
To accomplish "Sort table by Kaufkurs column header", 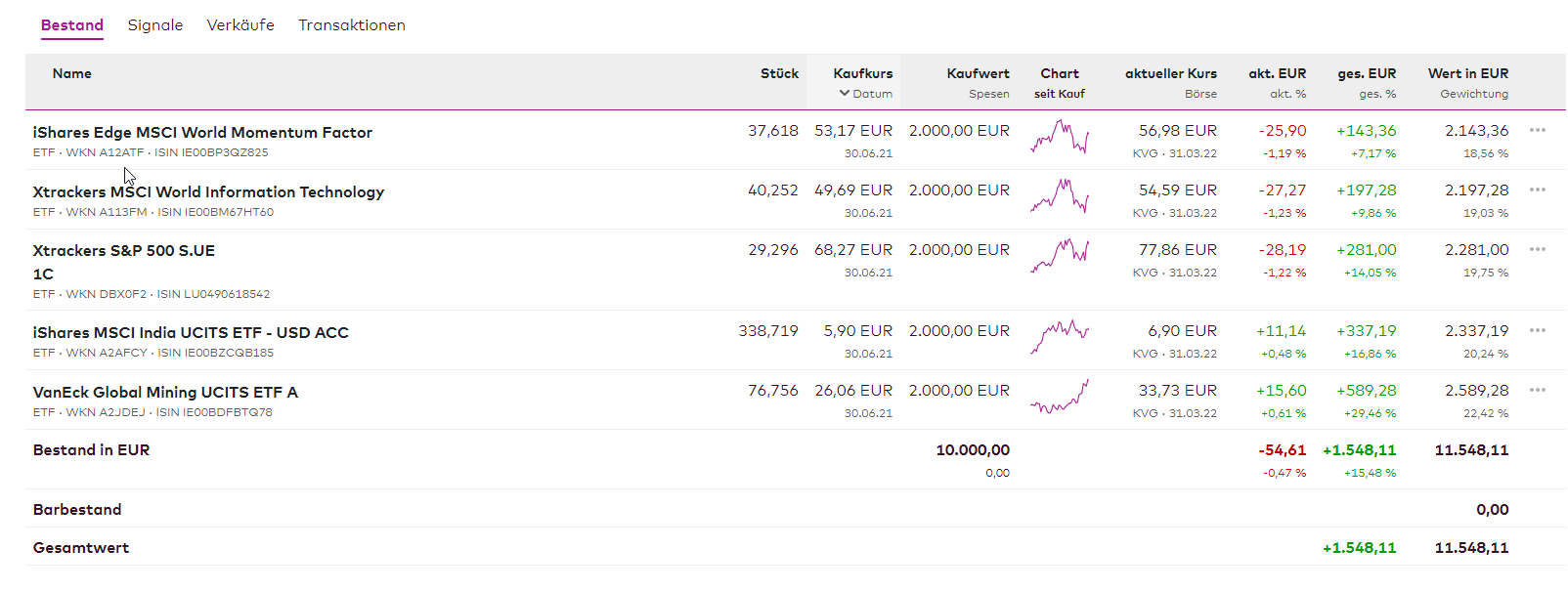I will pyautogui.click(x=862, y=73).
